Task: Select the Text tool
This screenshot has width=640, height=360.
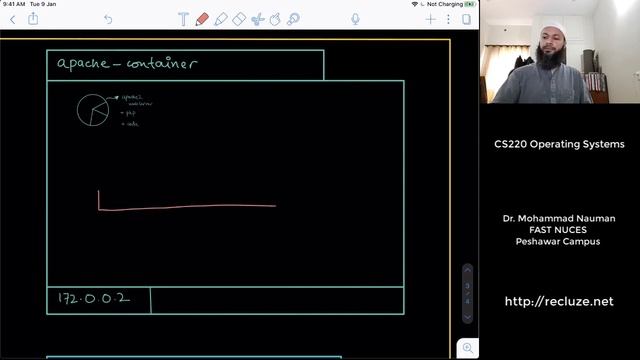Action: tap(183, 19)
